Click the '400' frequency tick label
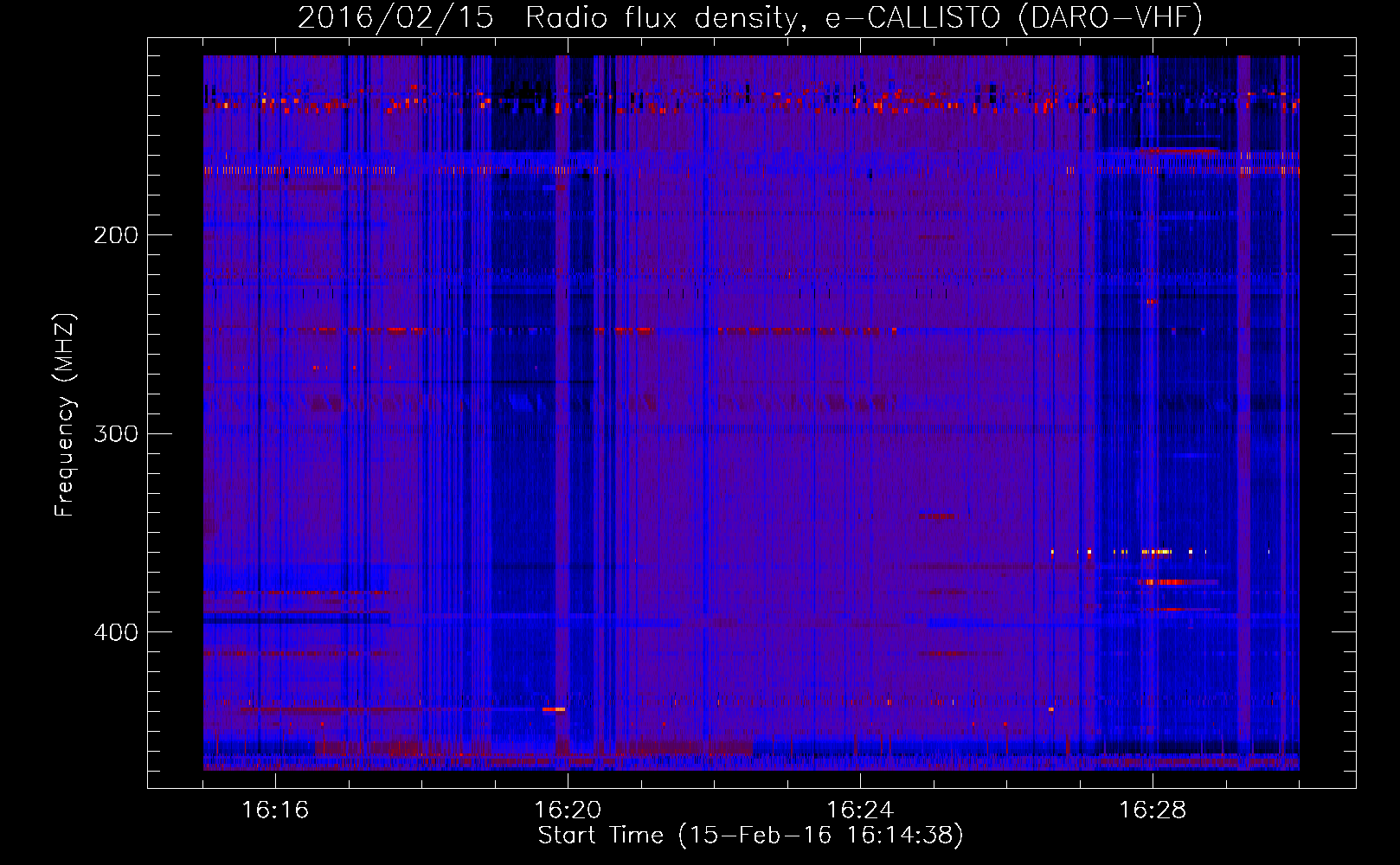 tap(116, 633)
